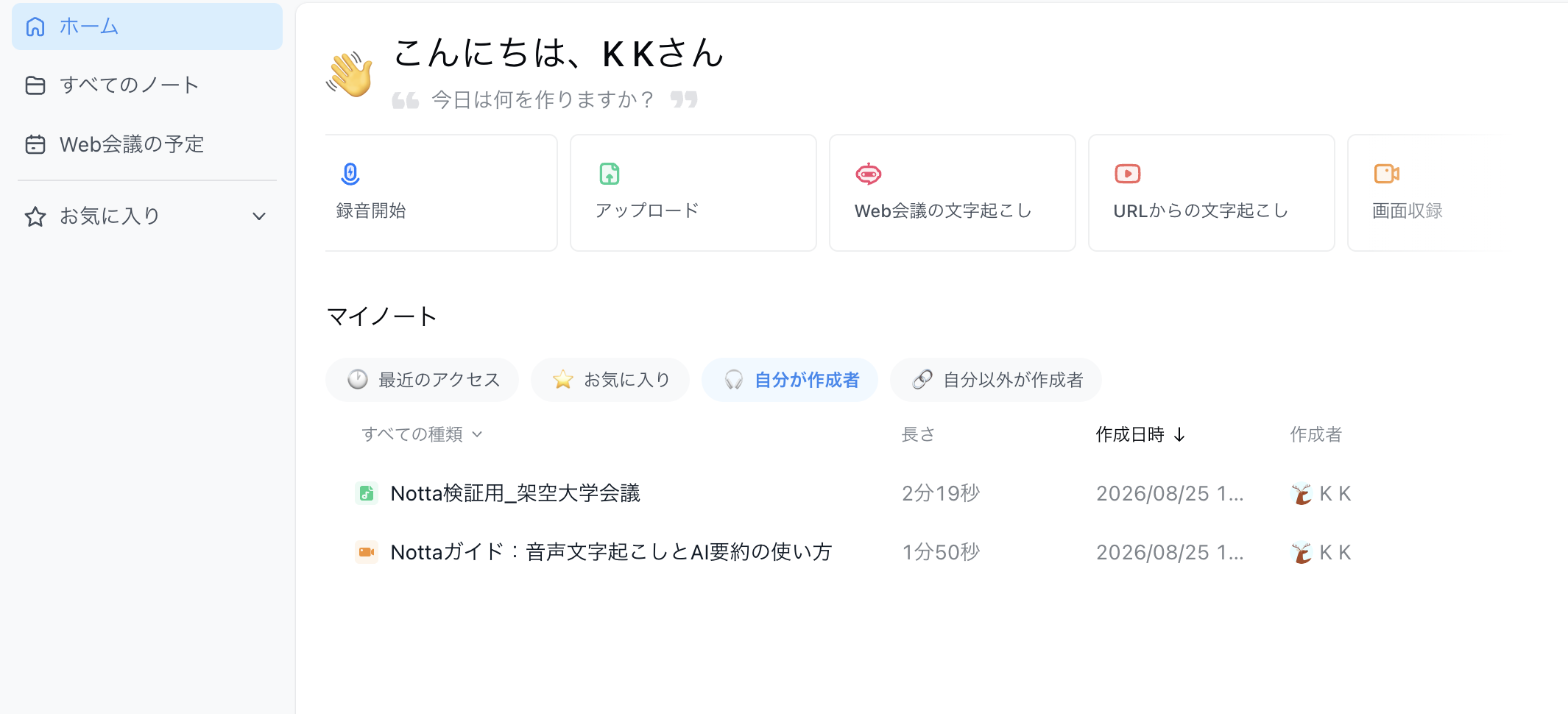
Task: Click the KK avatar in Notta検証用 row
Action: 1302,493
